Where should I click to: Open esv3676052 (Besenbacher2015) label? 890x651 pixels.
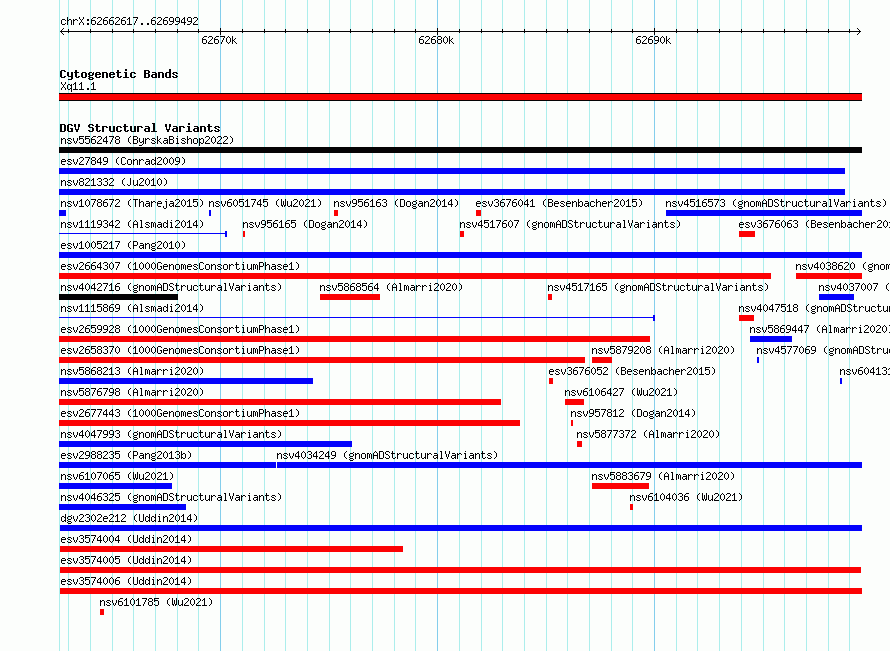[x=632, y=371]
